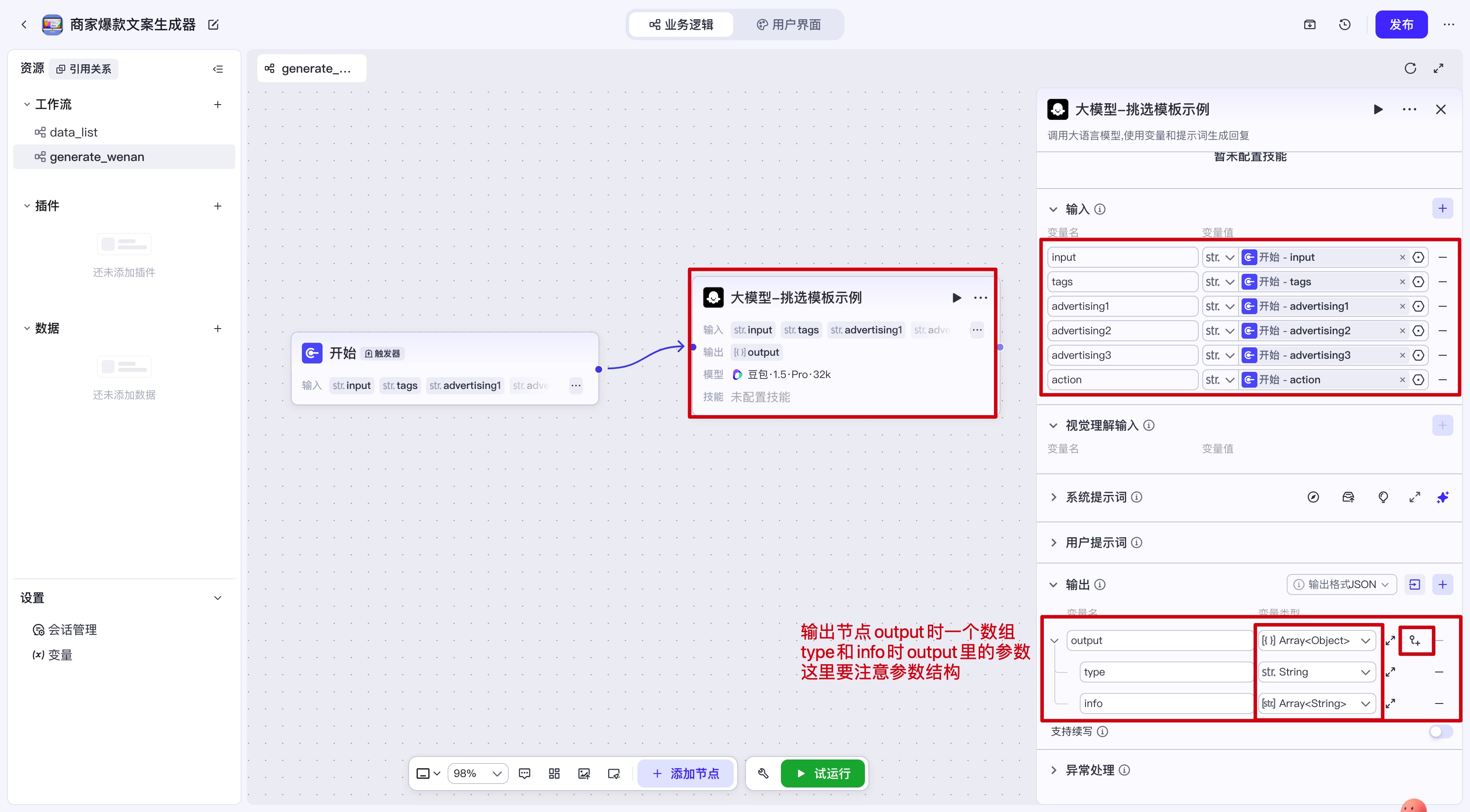Select the data_list workflow
This screenshot has width=1470, height=812.
tap(73, 133)
